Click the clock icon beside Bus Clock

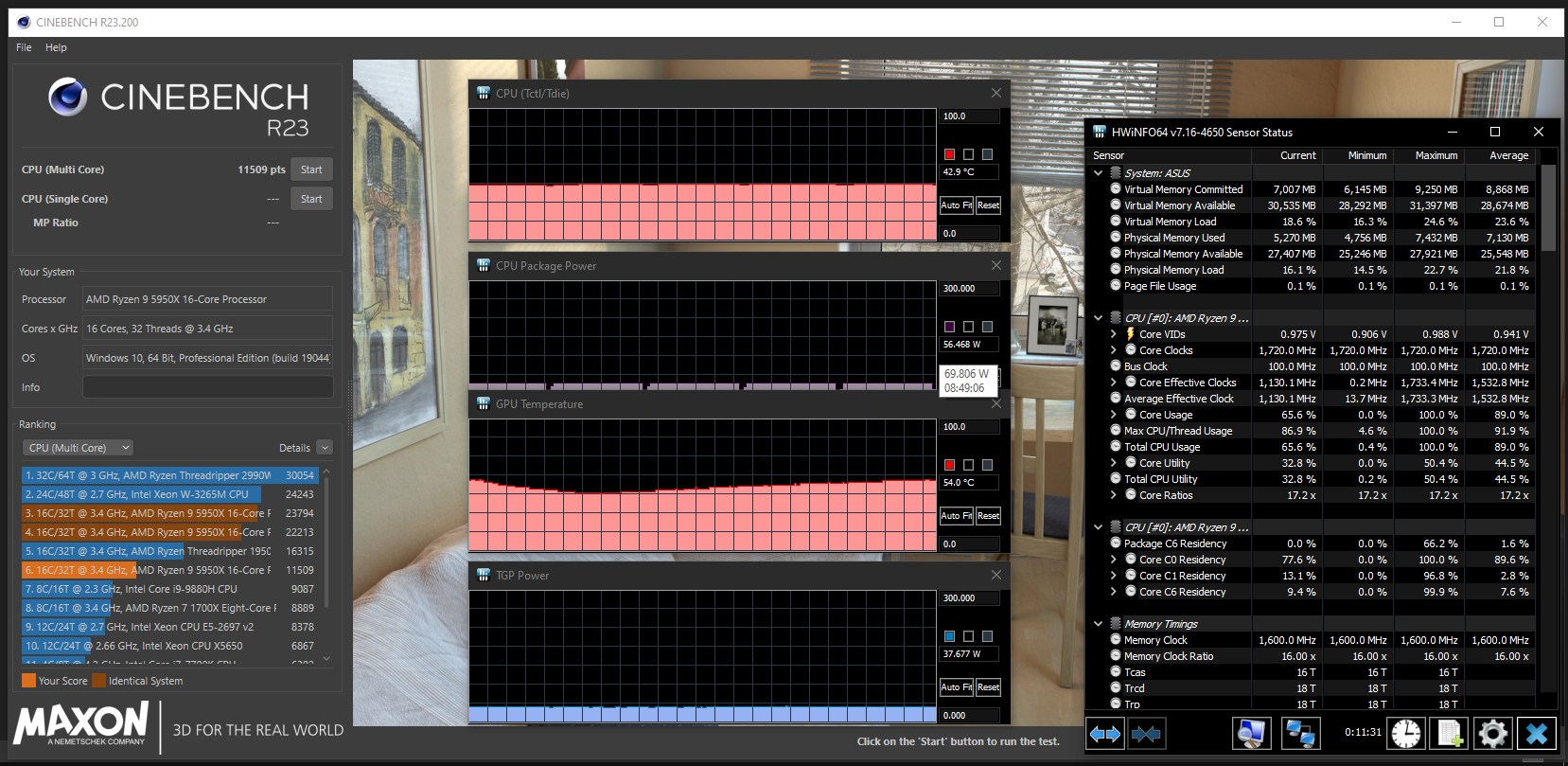[1116, 365]
